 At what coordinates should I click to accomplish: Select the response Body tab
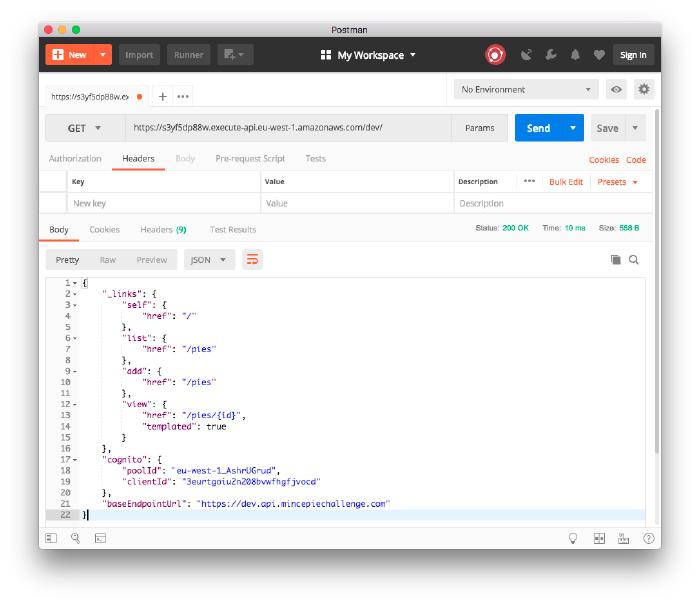[x=59, y=229]
